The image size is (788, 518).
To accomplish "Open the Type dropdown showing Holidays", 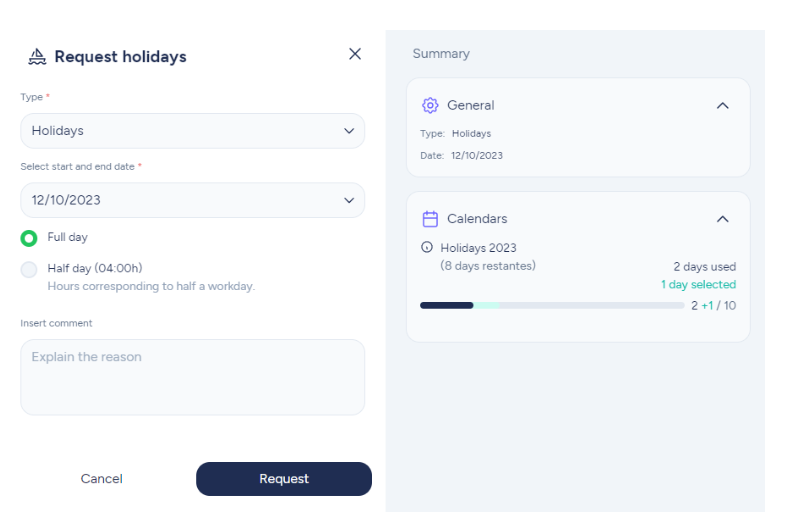I will pos(192,131).
